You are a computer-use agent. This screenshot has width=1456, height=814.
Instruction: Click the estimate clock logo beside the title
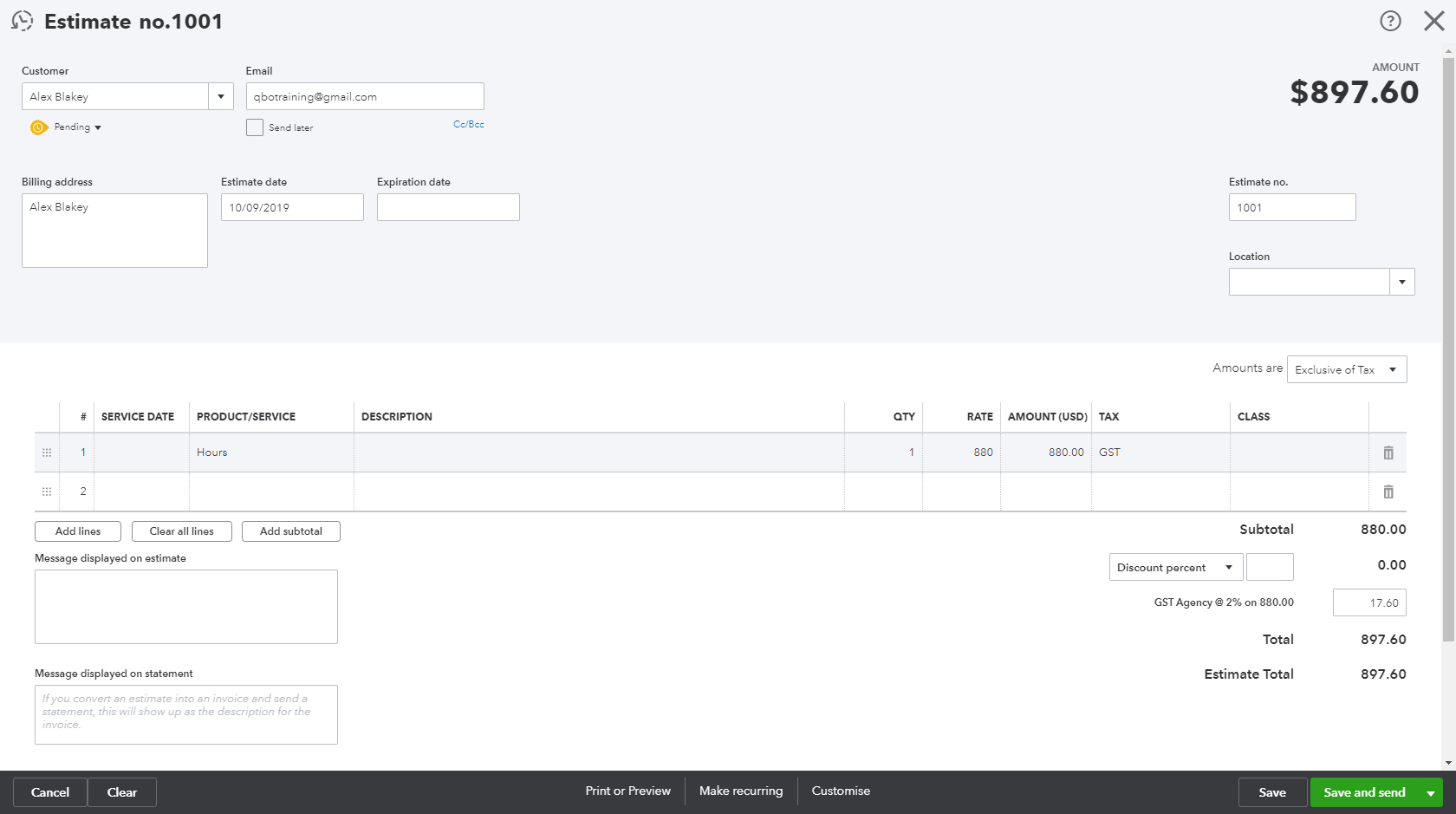pyautogui.click(x=21, y=20)
